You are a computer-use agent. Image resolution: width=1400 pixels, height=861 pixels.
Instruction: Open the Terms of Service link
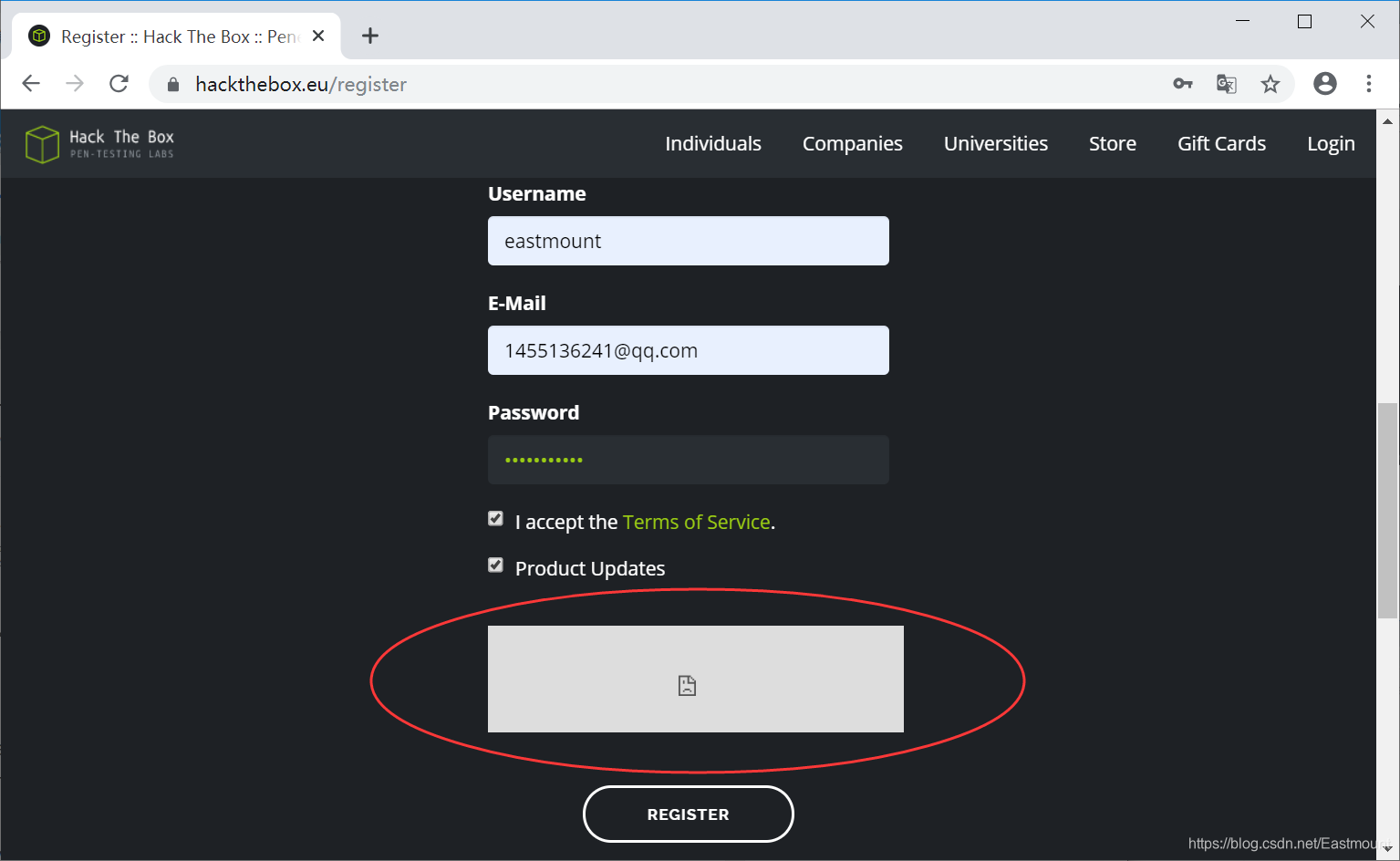click(x=697, y=522)
